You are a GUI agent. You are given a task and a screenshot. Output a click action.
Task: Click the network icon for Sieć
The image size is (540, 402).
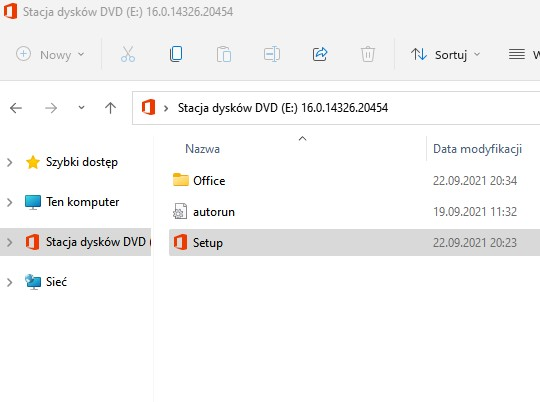click(x=33, y=282)
